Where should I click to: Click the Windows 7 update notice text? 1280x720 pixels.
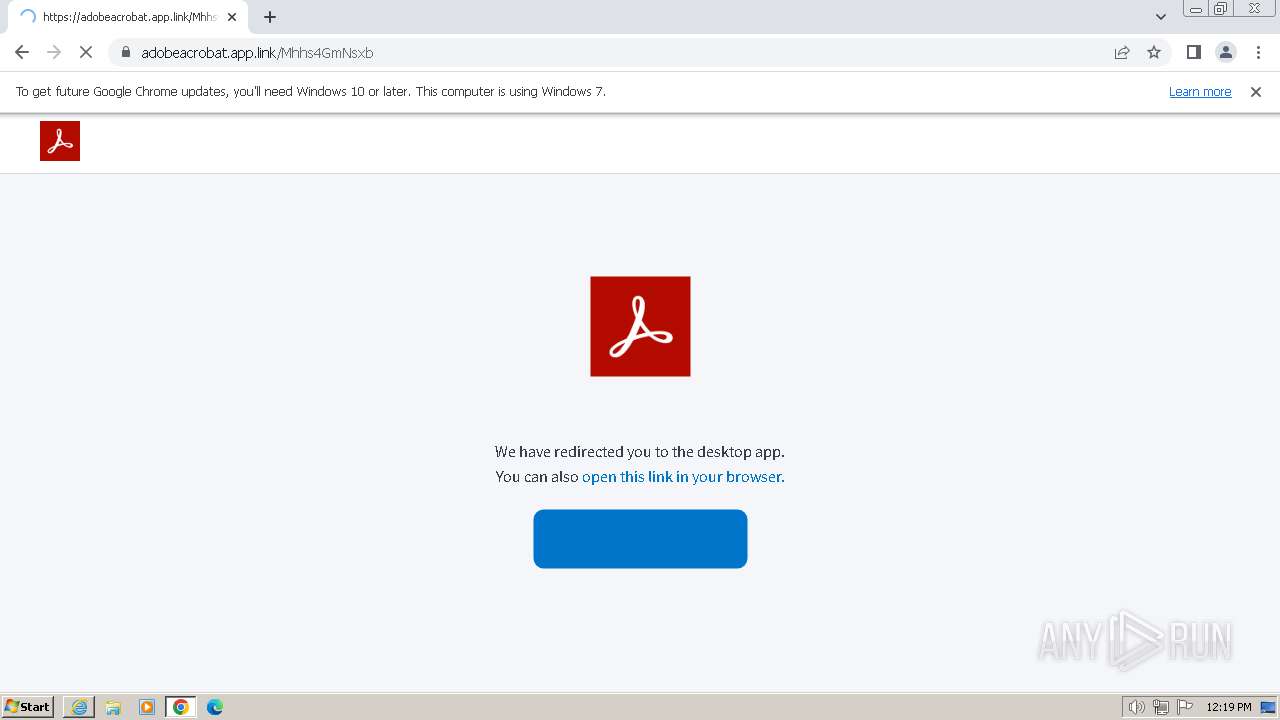click(310, 91)
